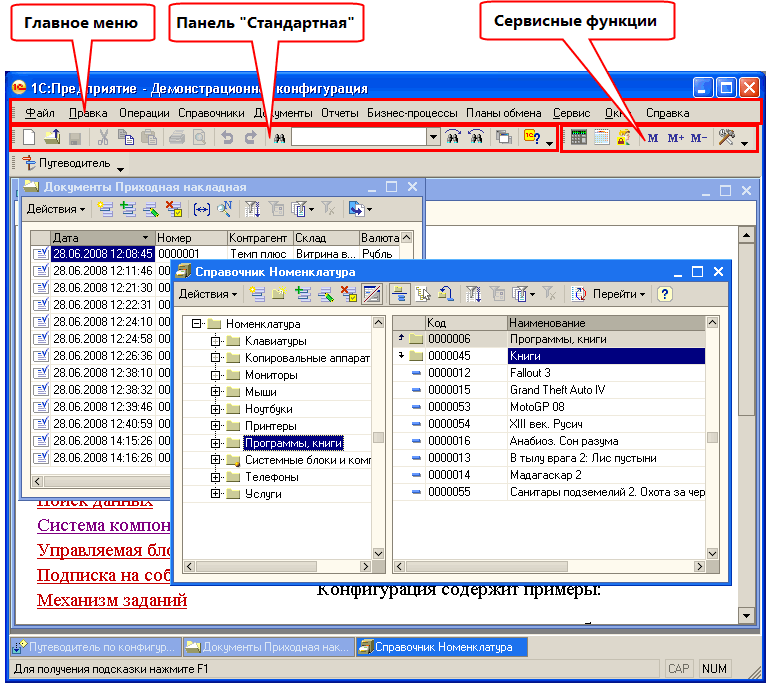The image size is (766, 683).
Task: Expand the Принтеры tree folder
Action: pos(215,426)
